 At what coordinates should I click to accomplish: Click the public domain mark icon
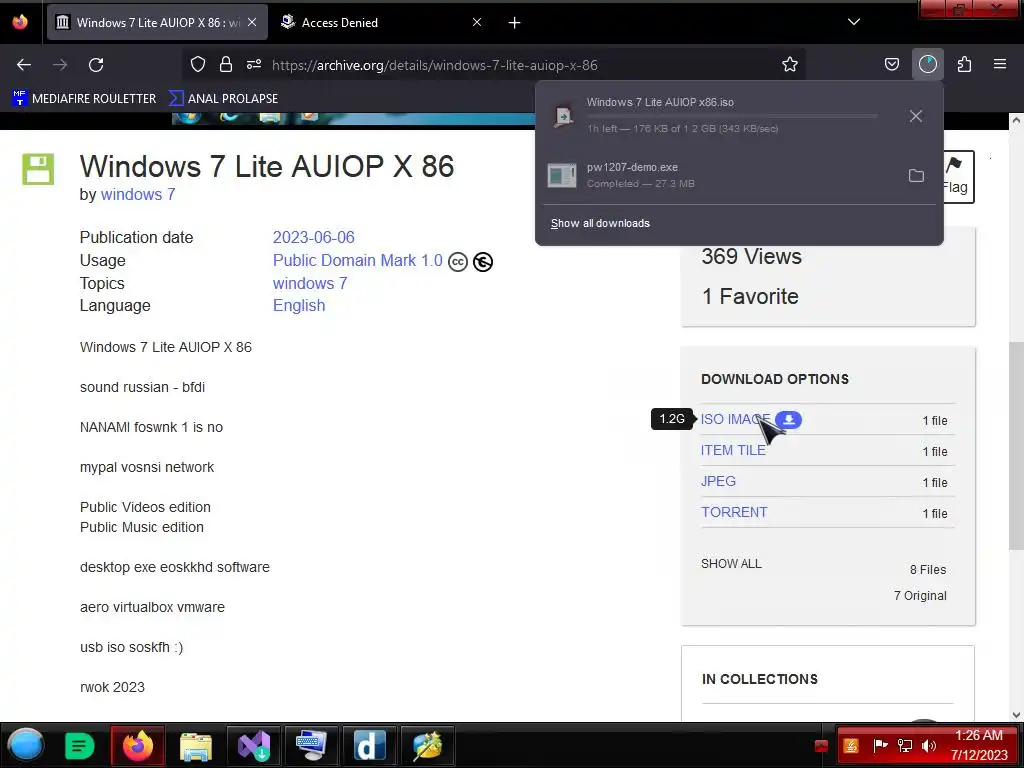(x=483, y=262)
